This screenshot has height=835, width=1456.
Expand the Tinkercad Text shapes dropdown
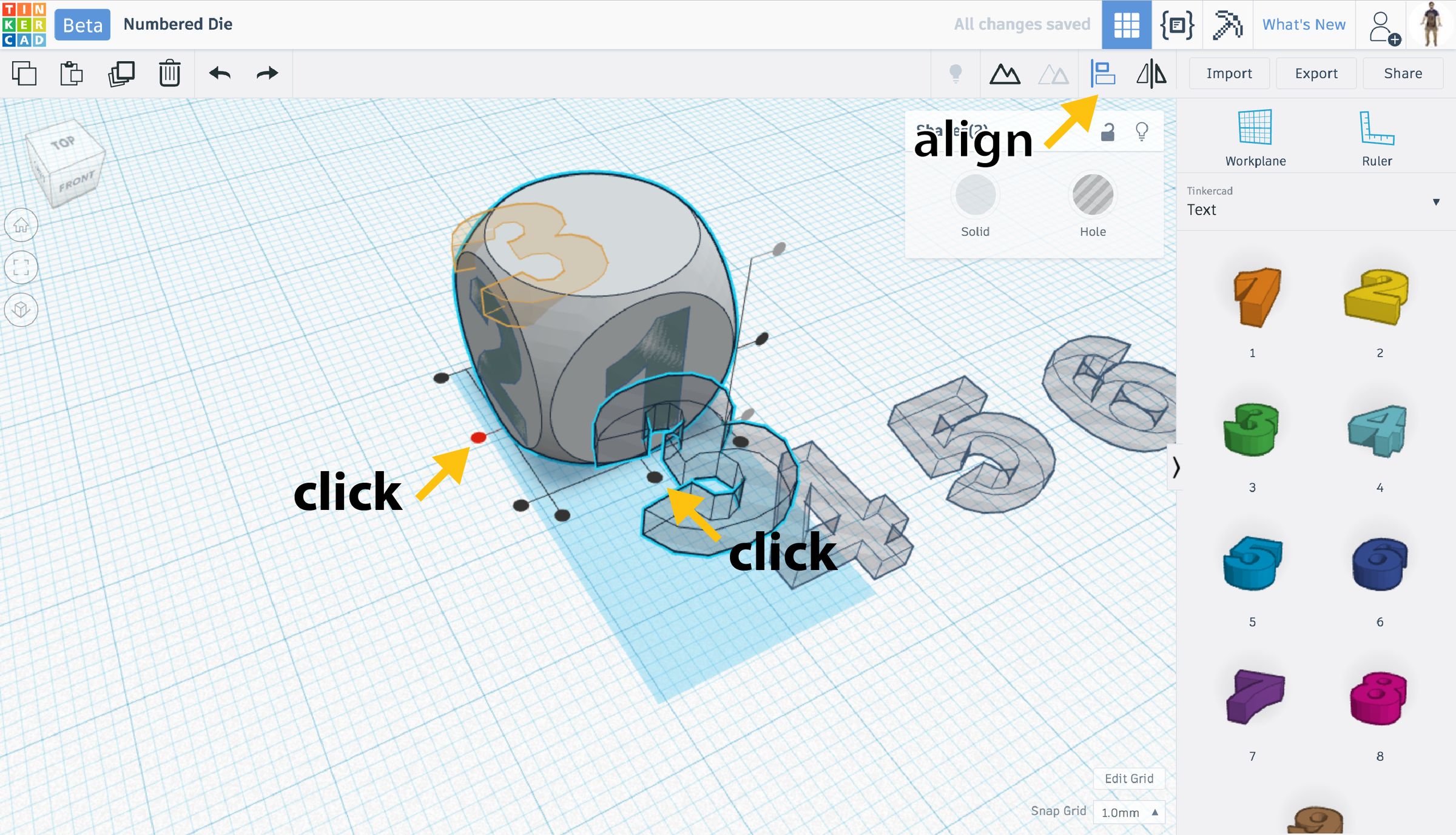pyautogui.click(x=1436, y=202)
